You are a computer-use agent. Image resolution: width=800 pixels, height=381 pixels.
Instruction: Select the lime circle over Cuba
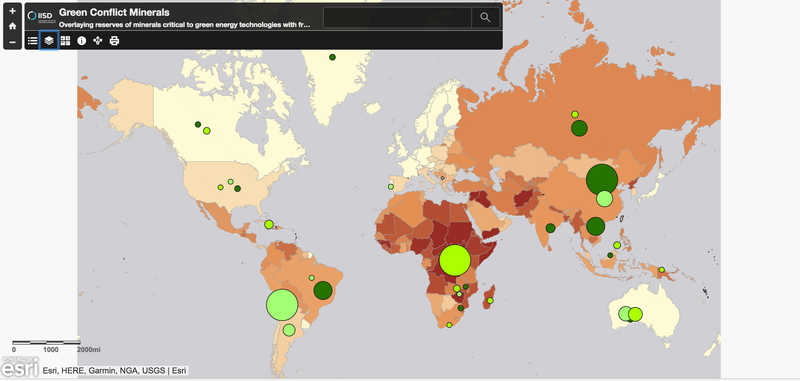(269, 224)
